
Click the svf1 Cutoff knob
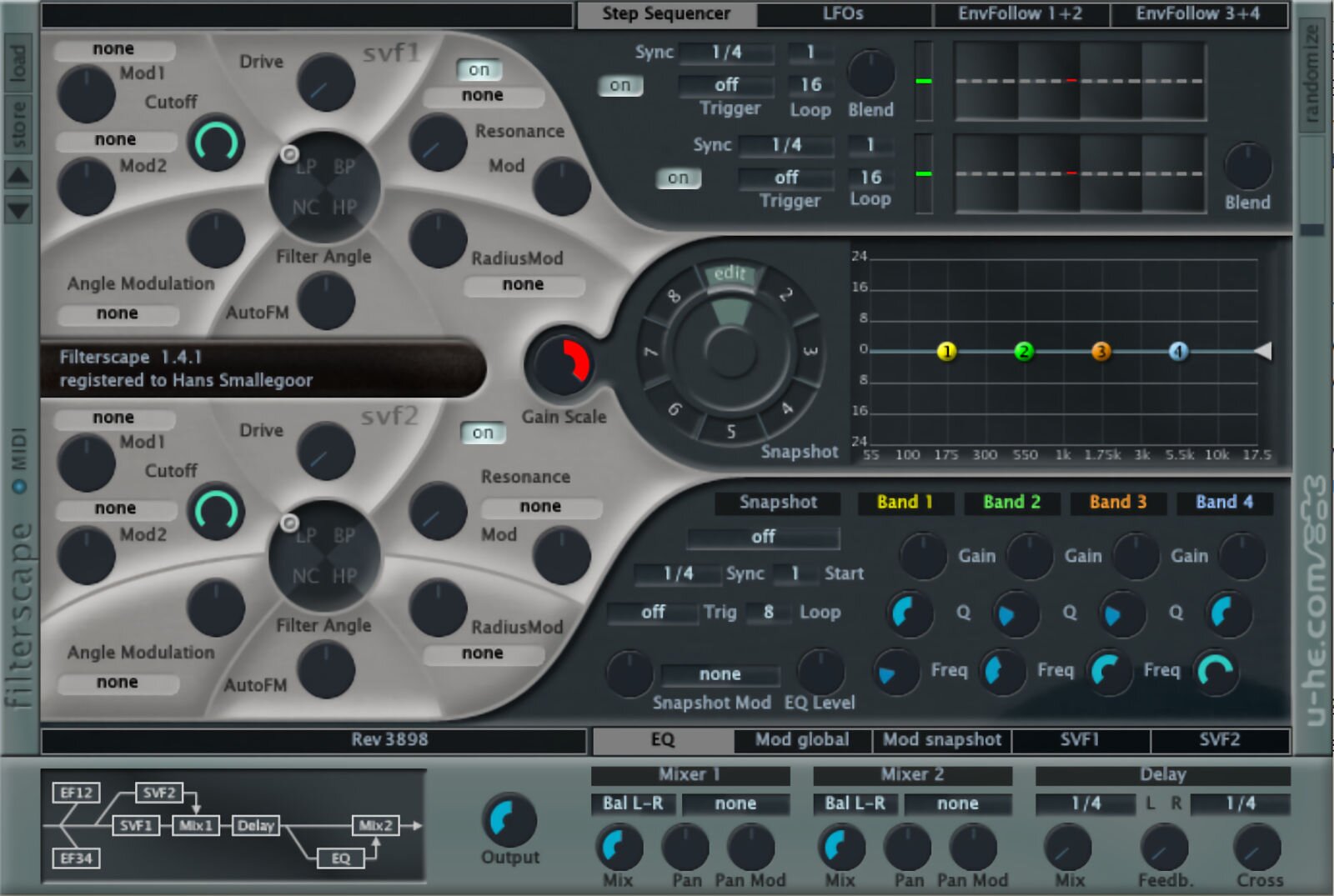point(216,143)
